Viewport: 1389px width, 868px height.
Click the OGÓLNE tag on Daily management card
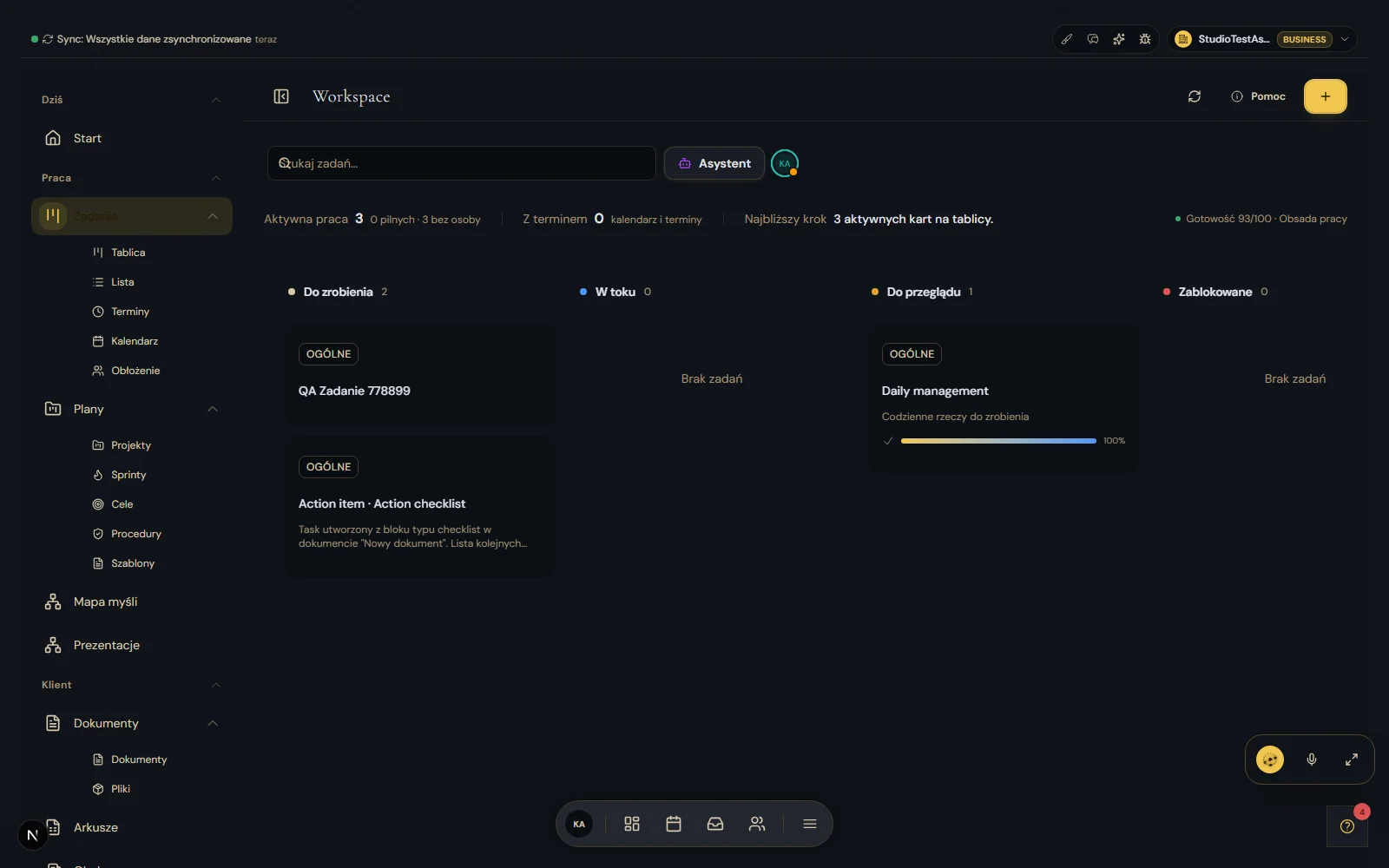click(x=912, y=354)
